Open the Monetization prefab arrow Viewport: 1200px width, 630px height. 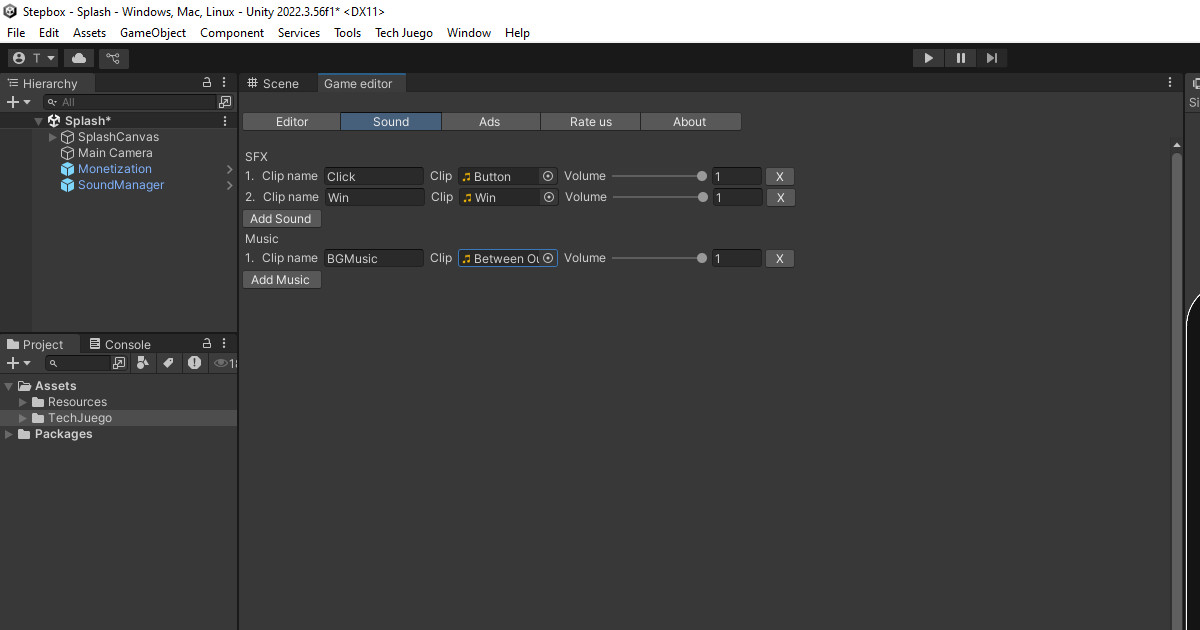(x=229, y=169)
